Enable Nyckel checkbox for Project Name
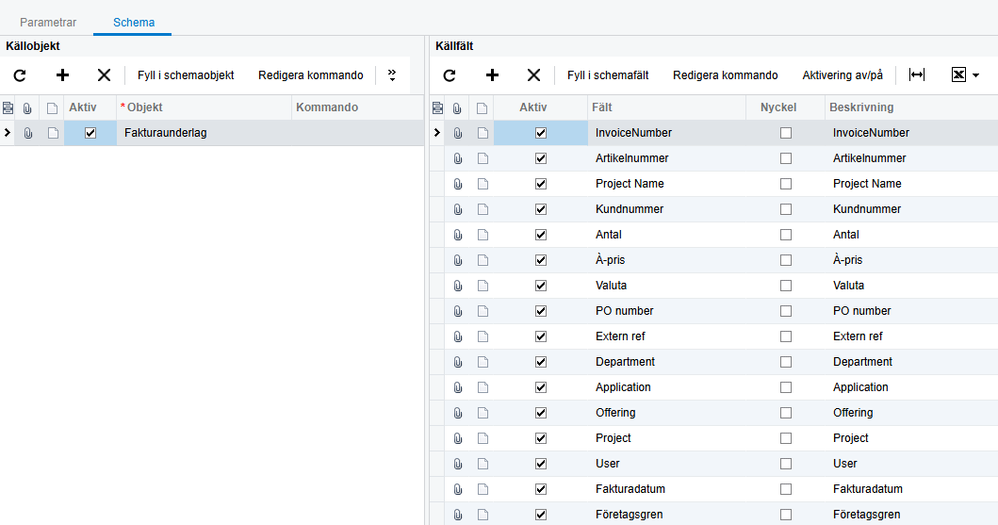 click(x=786, y=184)
